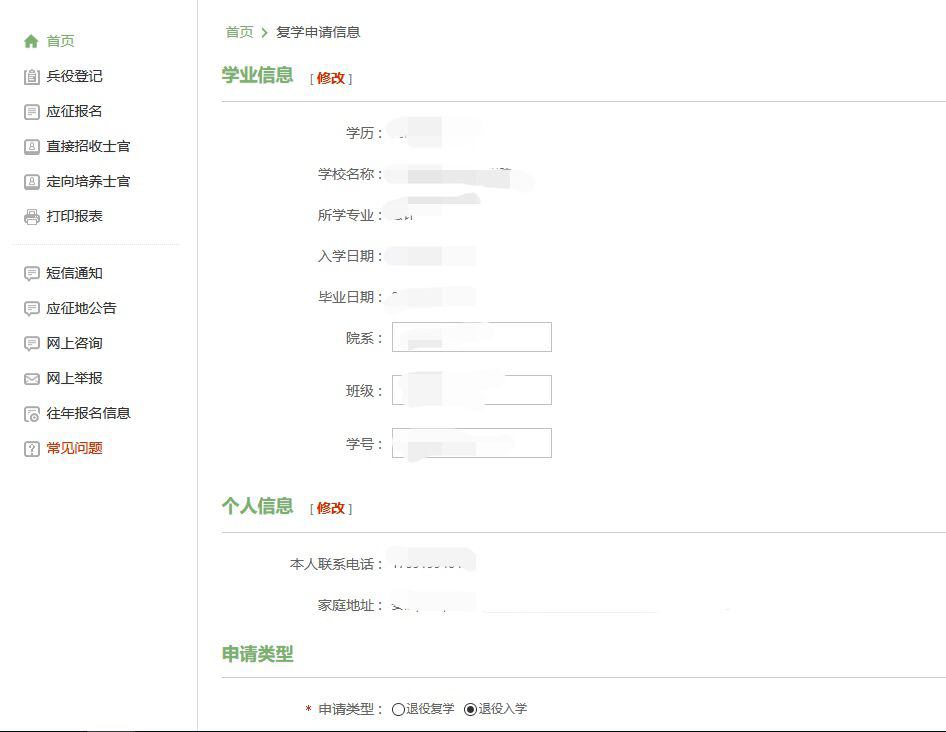This screenshot has height=732, width=946.
Task: Click the question mark icon for 常见问题
Action: pos(31,449)
